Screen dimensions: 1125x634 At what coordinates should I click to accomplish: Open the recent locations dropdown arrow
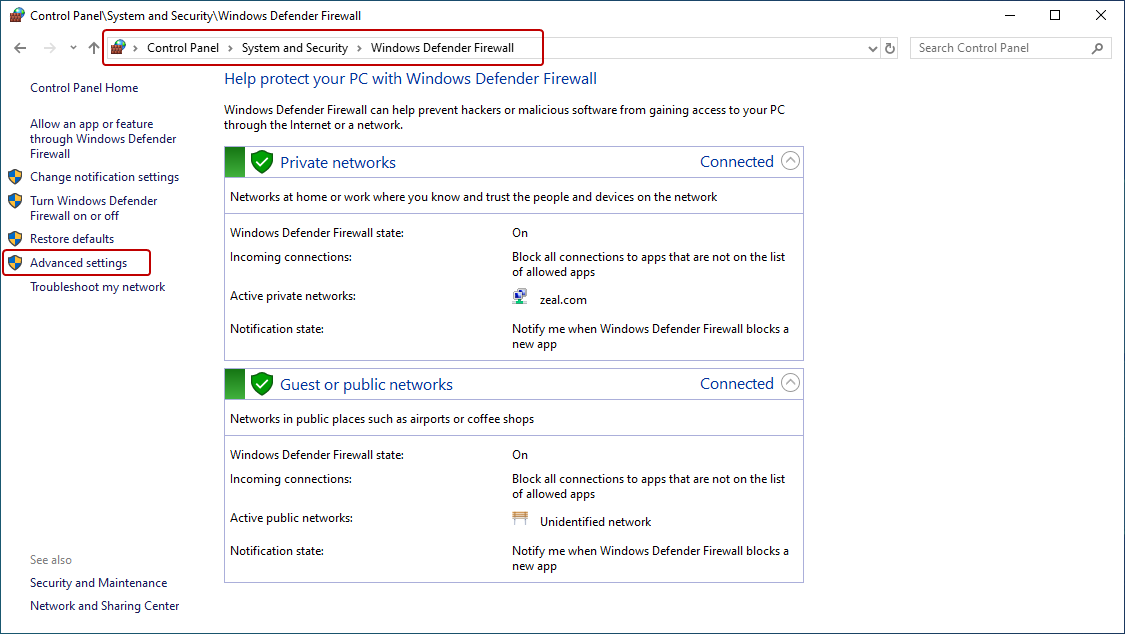click(73, 48)
